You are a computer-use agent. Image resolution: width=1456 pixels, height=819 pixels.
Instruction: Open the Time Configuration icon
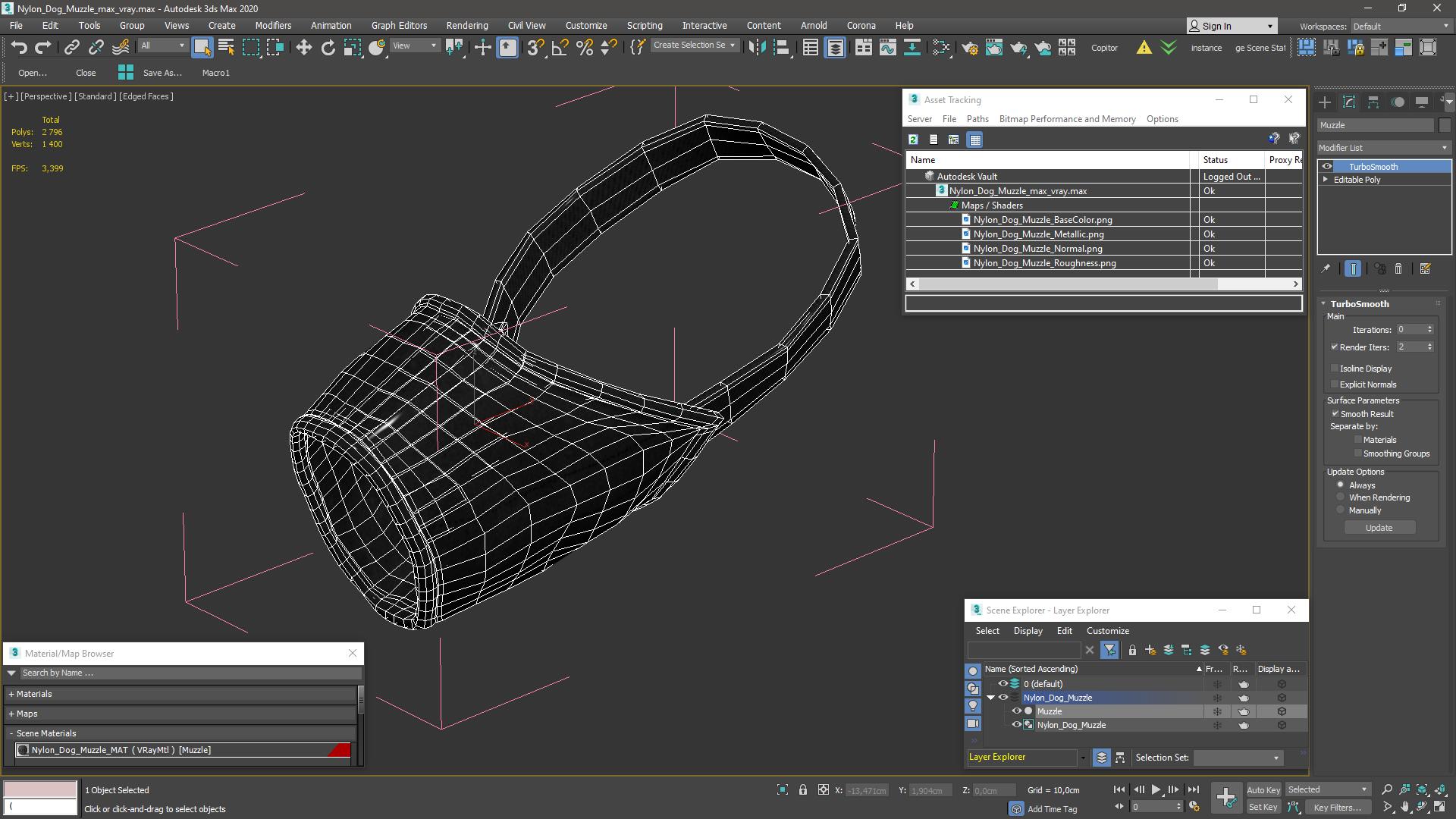coord(1194,807)
